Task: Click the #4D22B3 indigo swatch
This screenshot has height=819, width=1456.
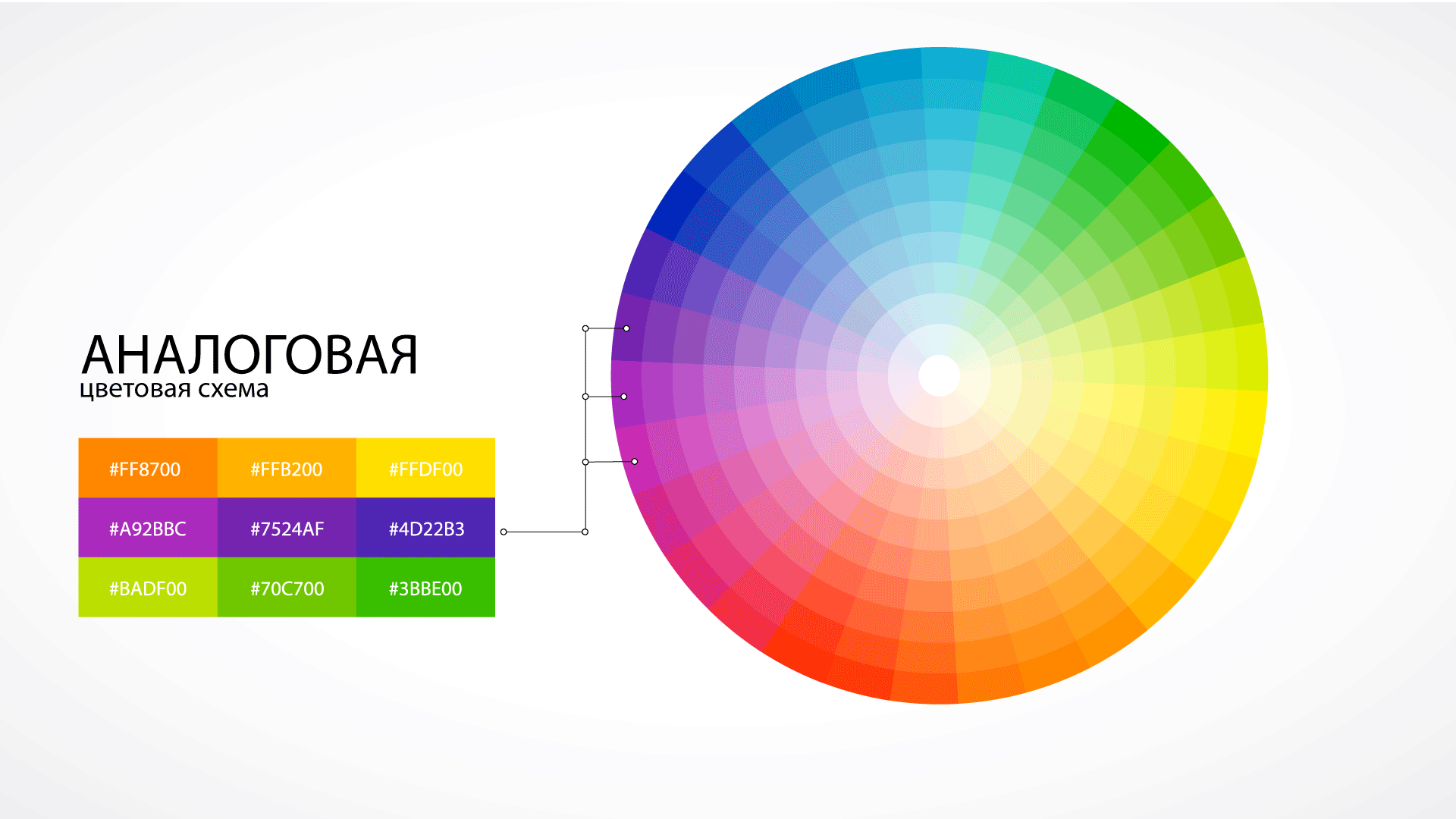Action: click(425, 528)
